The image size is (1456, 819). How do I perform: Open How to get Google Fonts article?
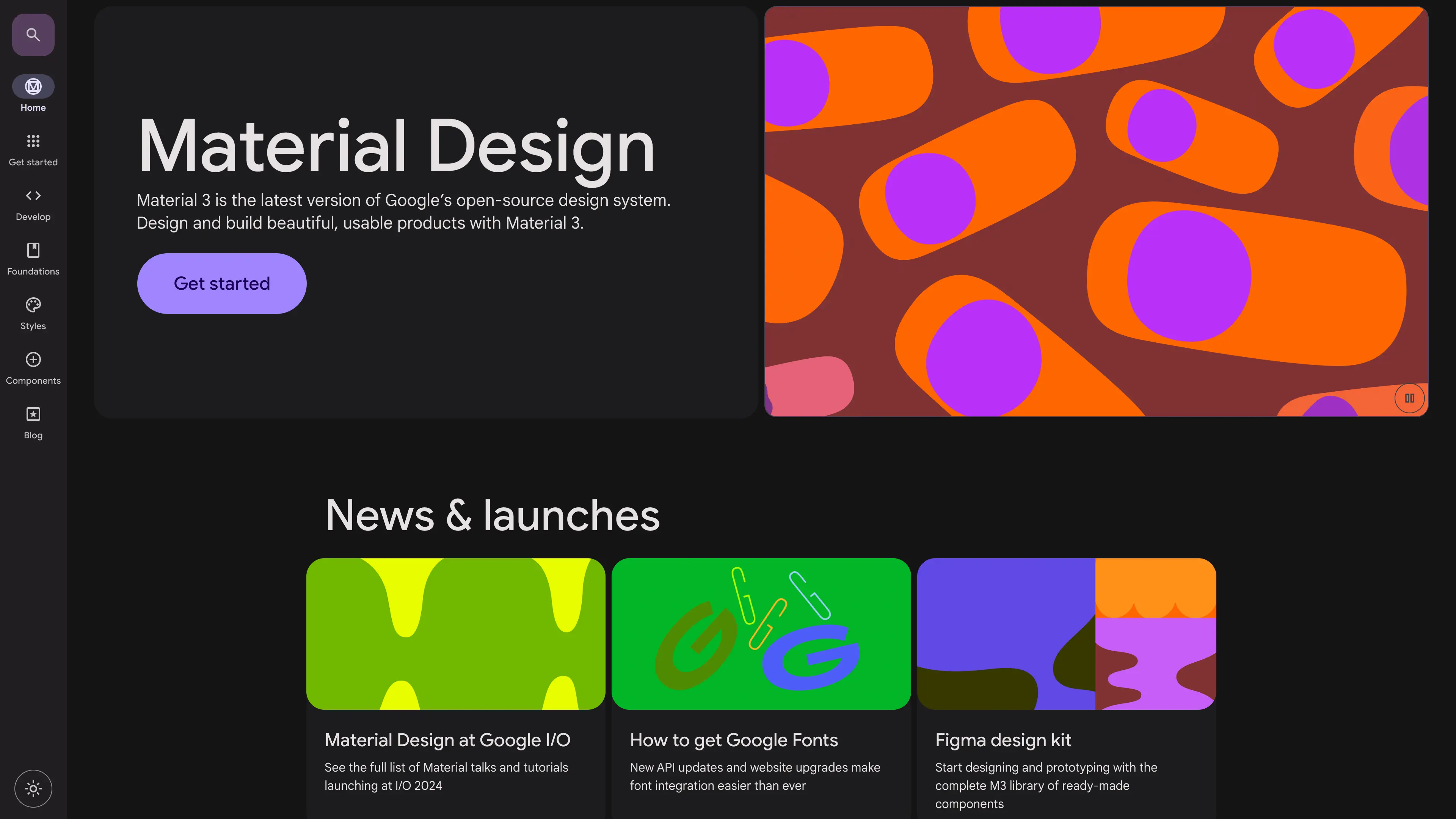point(734,740)
